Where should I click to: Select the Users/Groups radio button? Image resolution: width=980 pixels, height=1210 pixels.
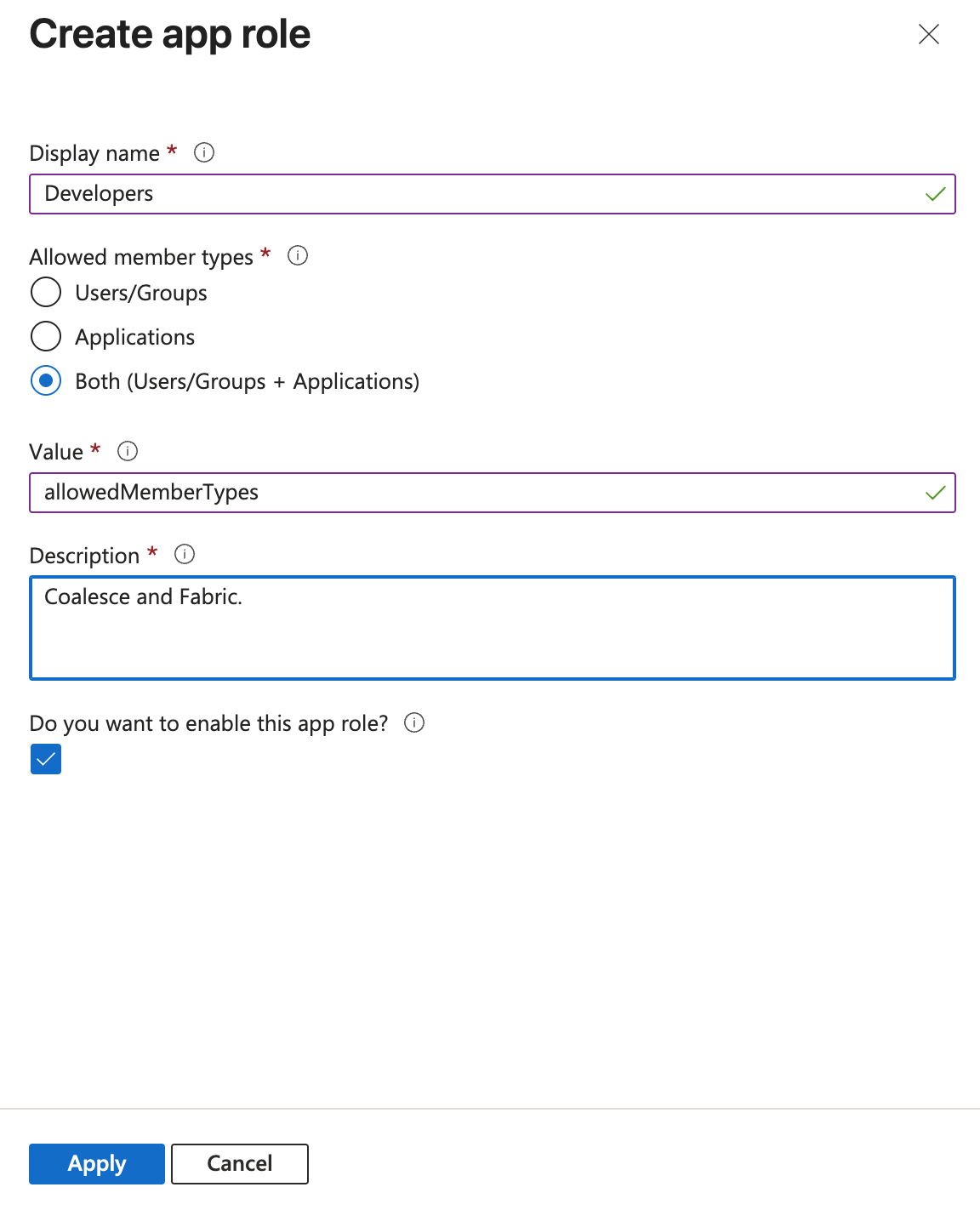(46, 292)
